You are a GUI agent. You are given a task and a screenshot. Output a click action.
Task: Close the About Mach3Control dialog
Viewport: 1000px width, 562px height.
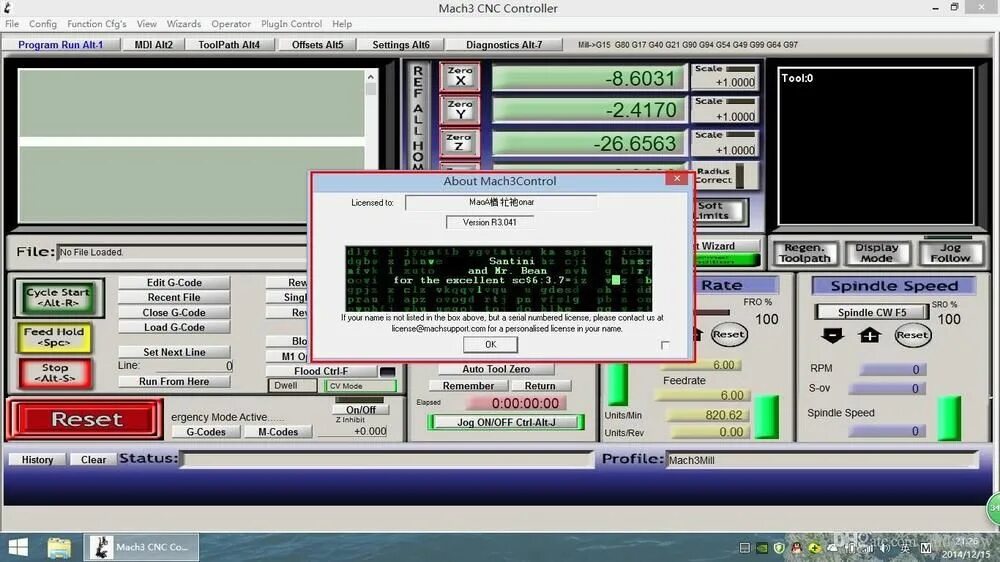677,179
